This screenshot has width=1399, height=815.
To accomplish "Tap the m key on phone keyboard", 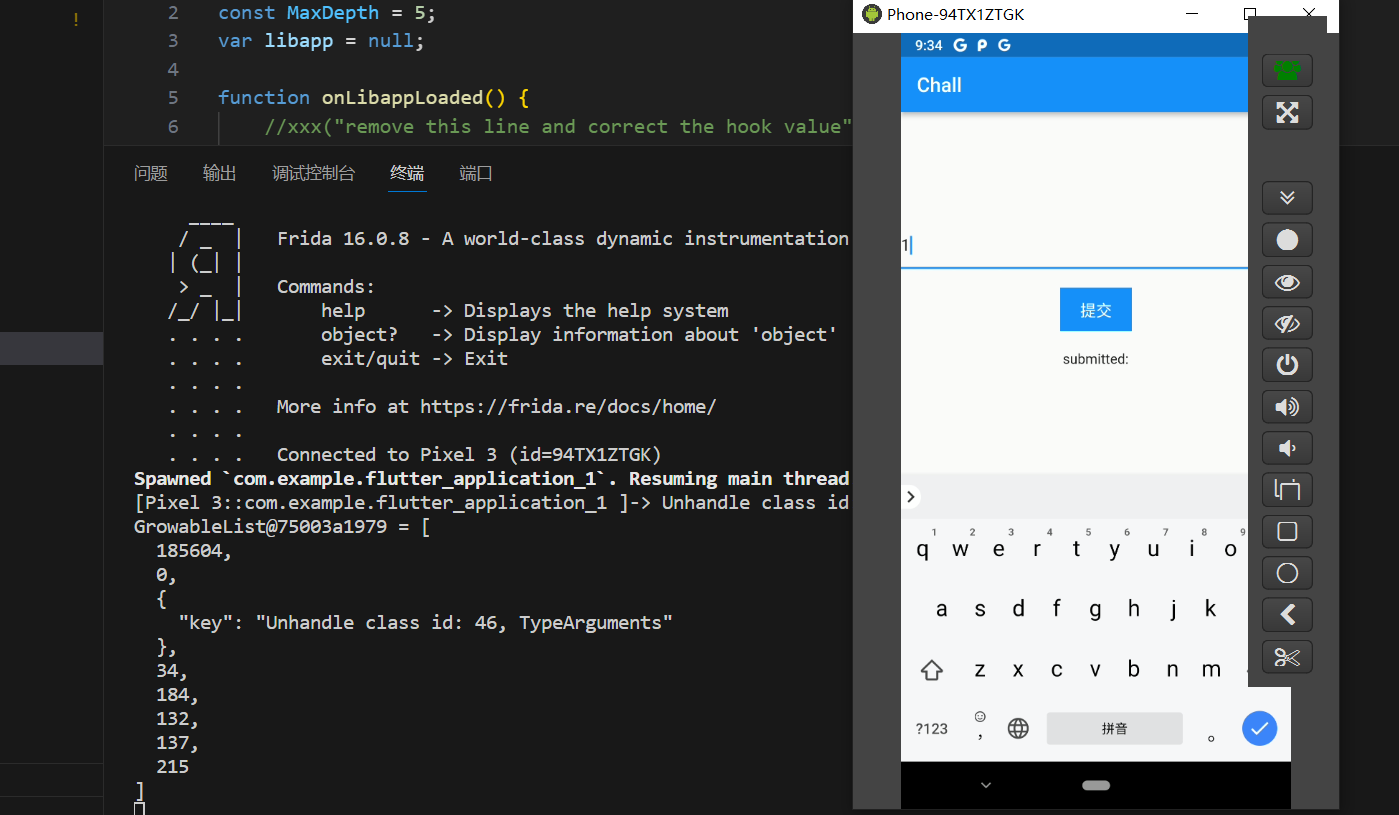I will pyautogui.click(x=1211, y=670).
